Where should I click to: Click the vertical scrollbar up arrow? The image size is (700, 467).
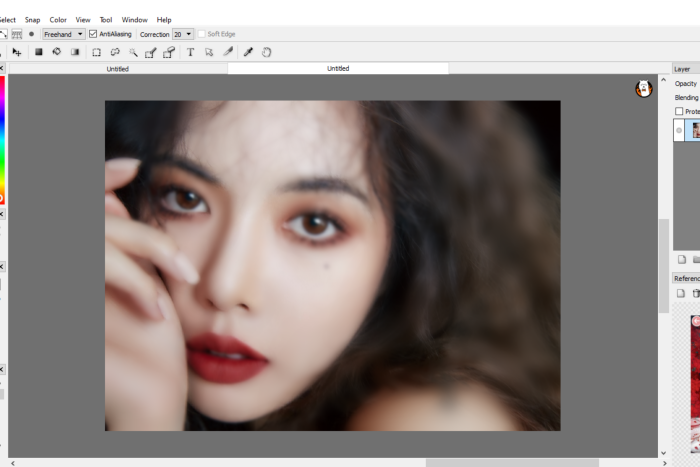(x=663, y=80)
